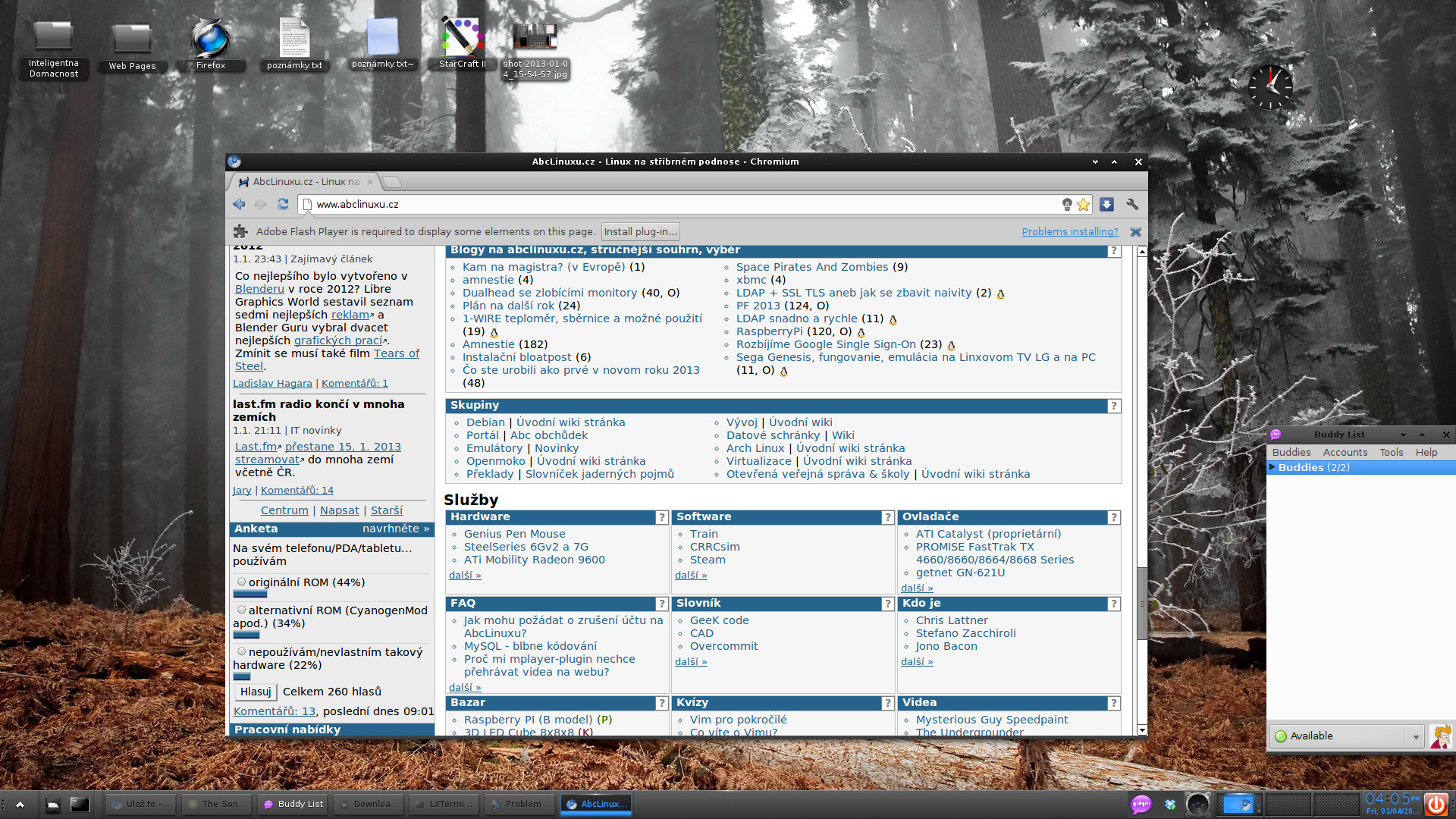This screenshot has width=1456, height=819.
Task: Open poznámky.txt desktop file
Action: tap(294, 45)
